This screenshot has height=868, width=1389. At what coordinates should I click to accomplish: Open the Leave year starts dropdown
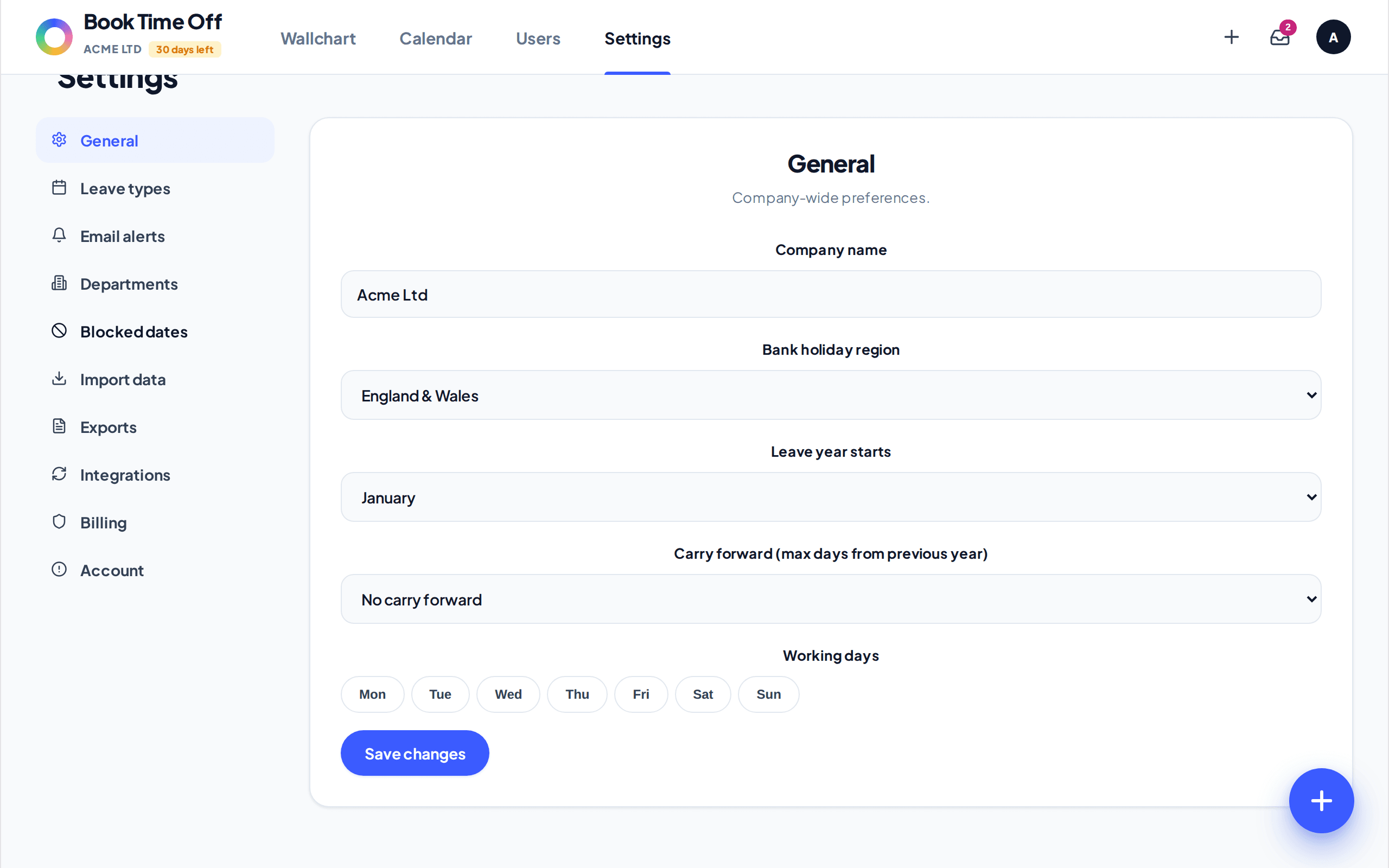[831, 497]
